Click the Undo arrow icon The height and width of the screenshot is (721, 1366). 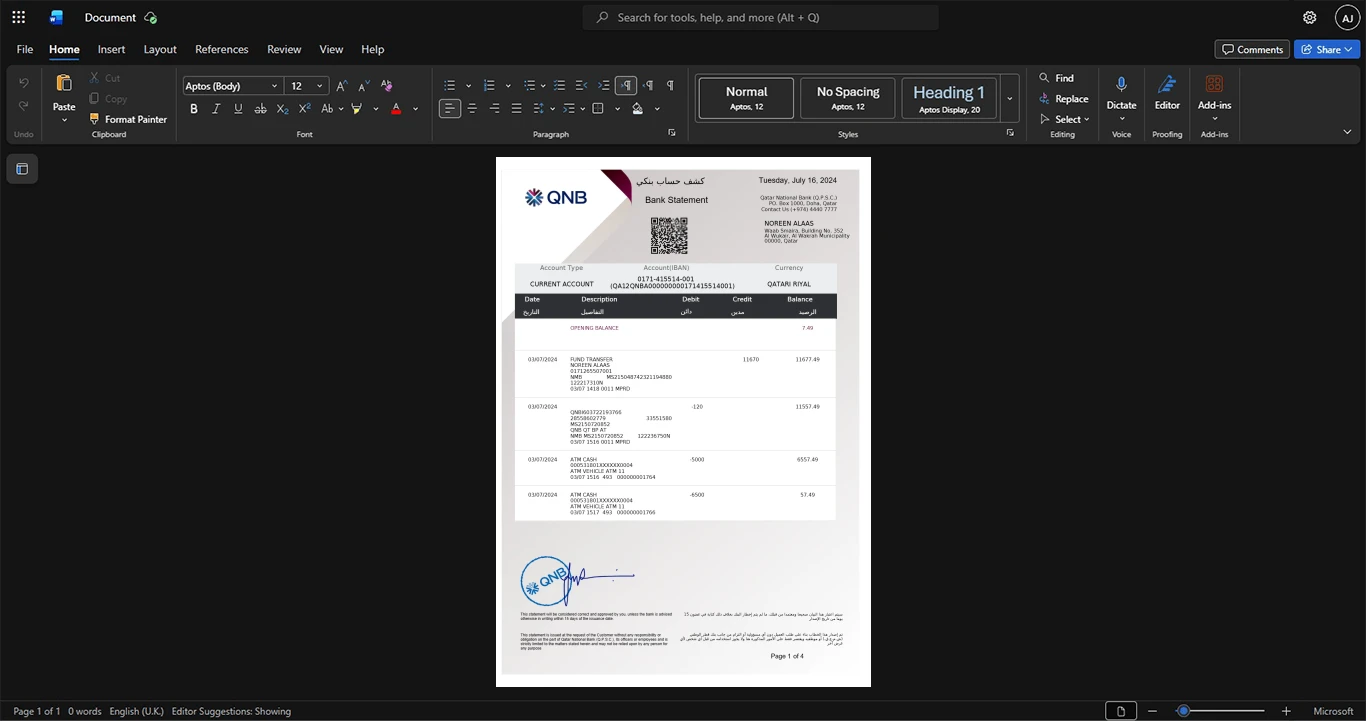click(24, 82)
